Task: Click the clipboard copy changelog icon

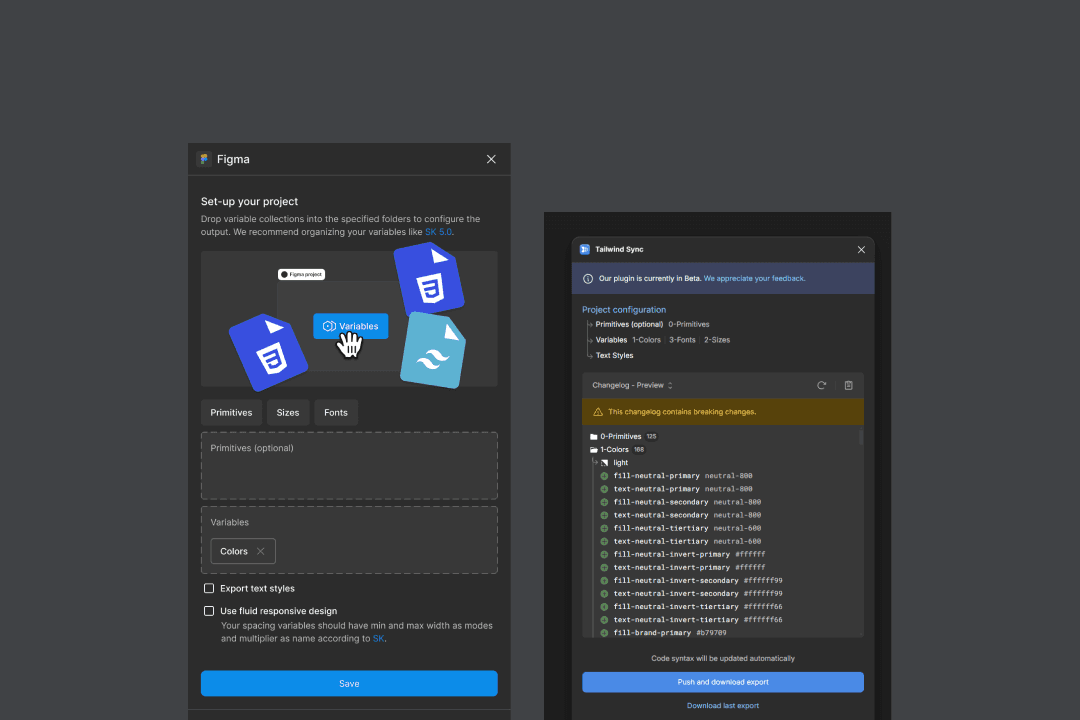Action: click(849, 386)
